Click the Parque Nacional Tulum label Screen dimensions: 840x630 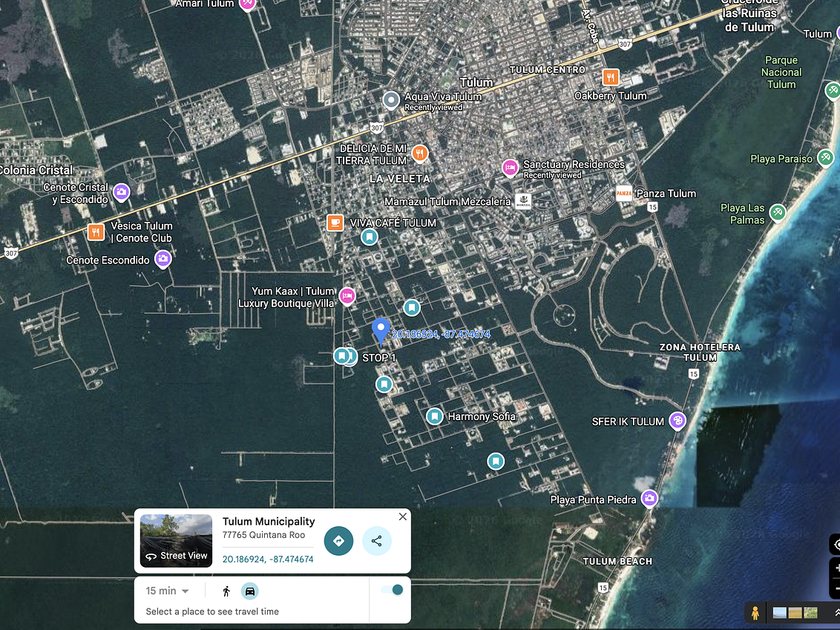point(782,72)
